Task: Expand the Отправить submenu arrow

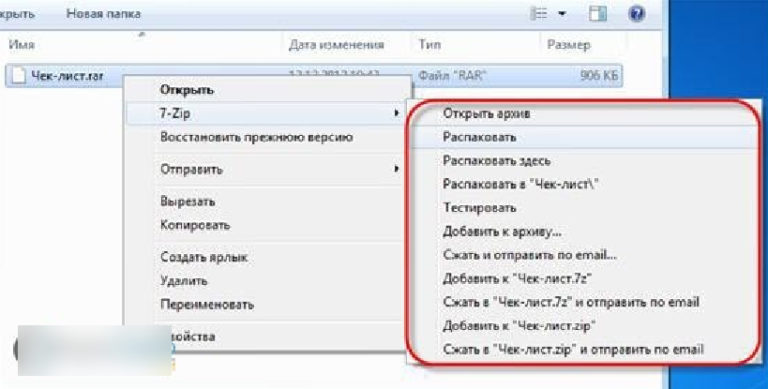Action: [x=396, y=169]
